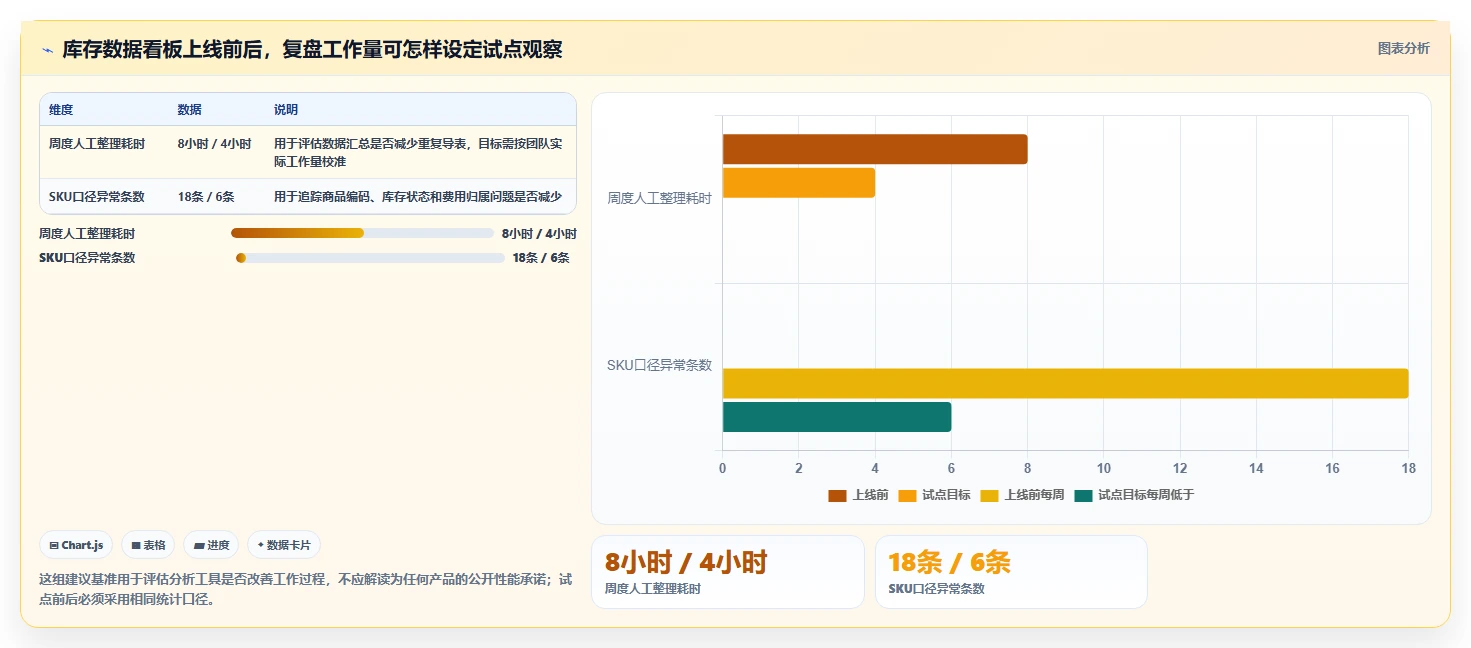
Task: Click the SKU口径异常条数 chart axis label
Action: [x=660, y=365]
